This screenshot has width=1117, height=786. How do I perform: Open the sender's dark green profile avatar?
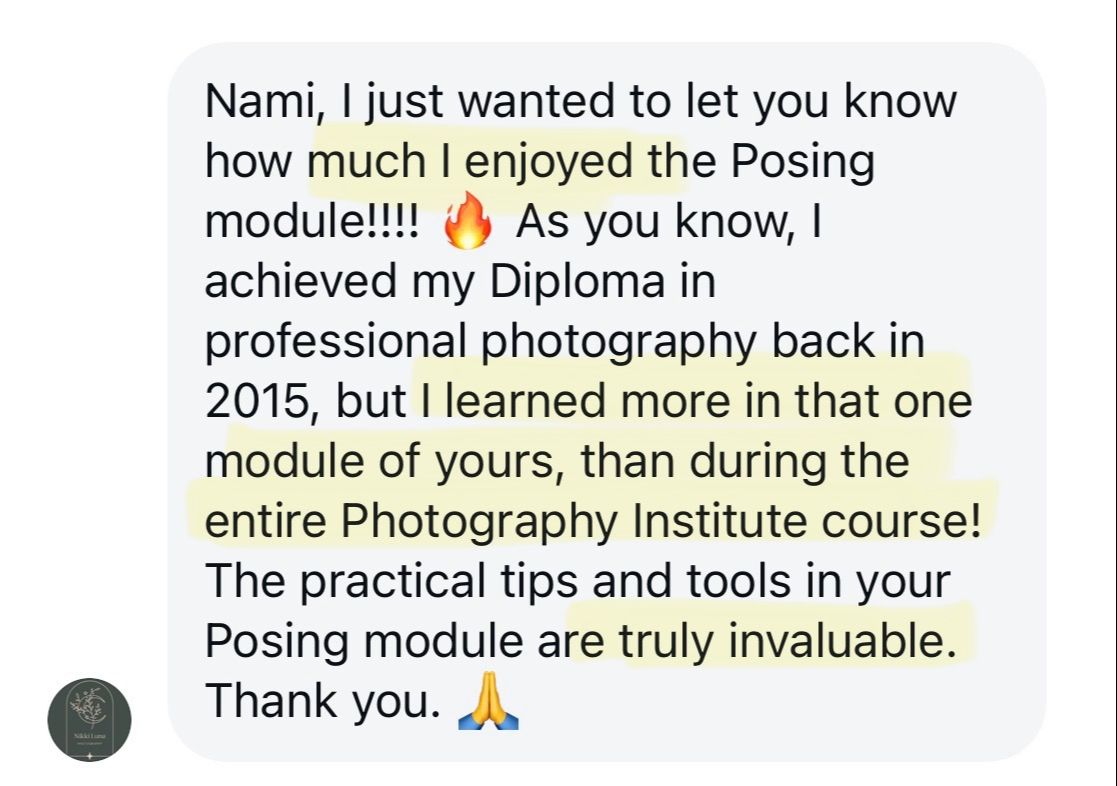pos(89,719)
